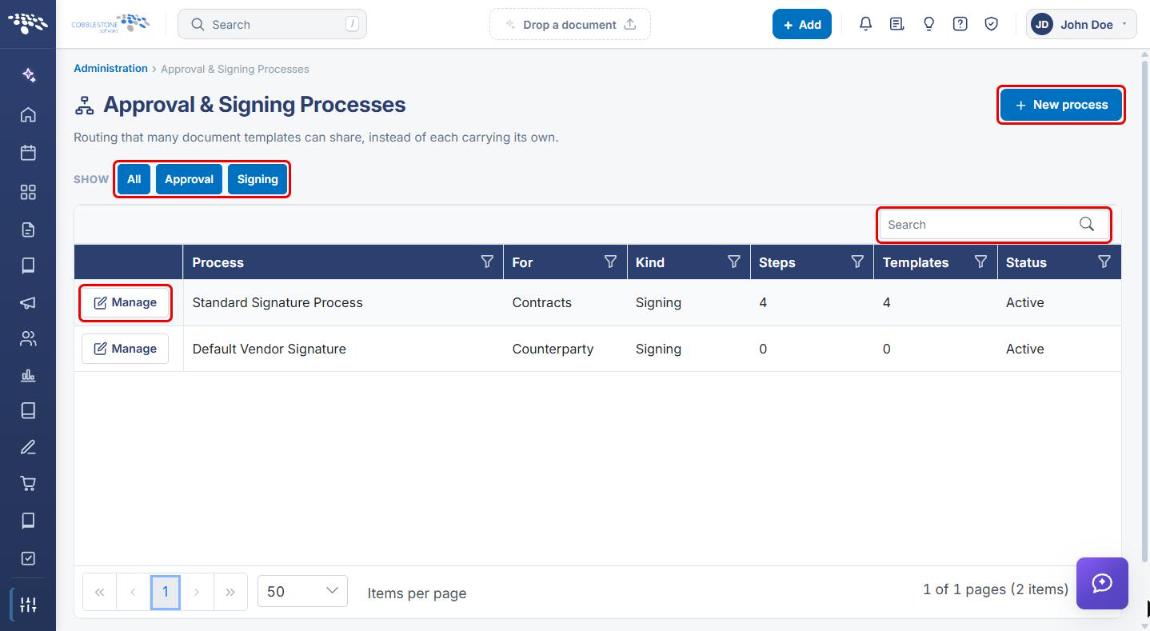Open the news list icon next to bell
1150x631 pixels.
pos(896,24)
